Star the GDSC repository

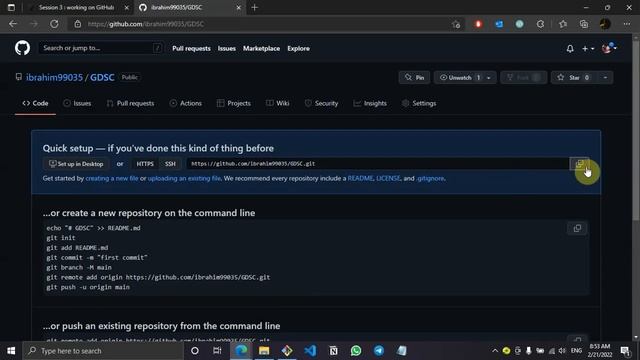pyautogui.click(x=574, y=78)
